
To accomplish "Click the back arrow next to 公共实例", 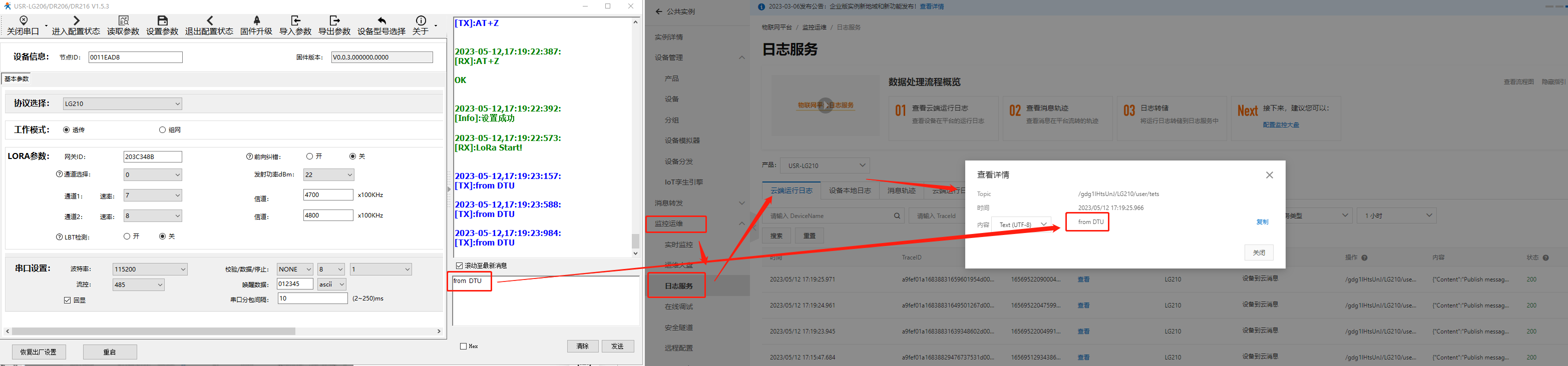I will (659, 11).
